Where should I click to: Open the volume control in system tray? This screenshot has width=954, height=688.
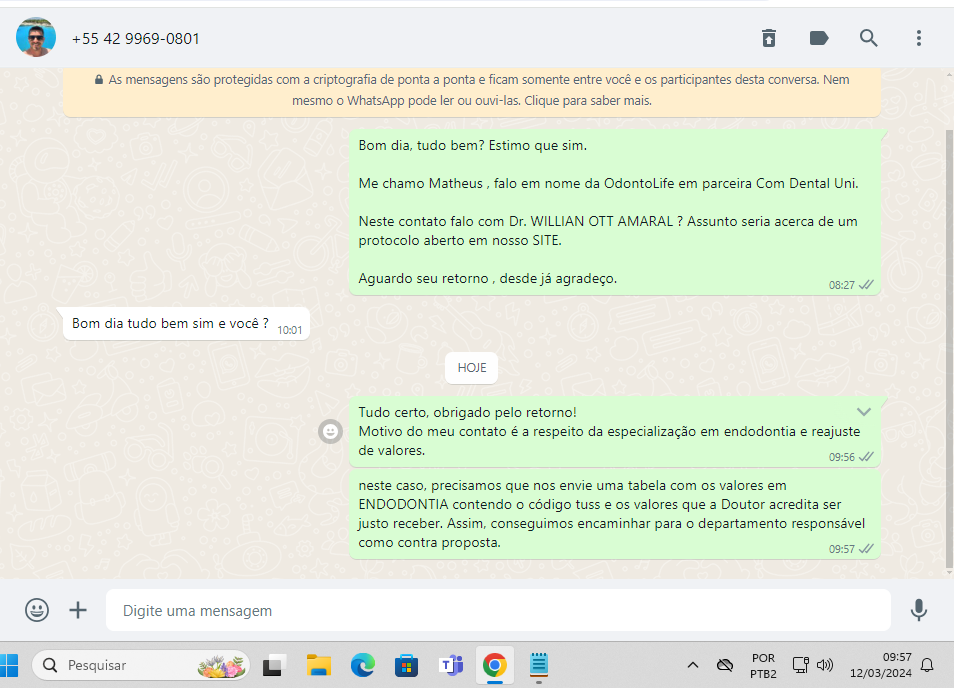[825, 665]
